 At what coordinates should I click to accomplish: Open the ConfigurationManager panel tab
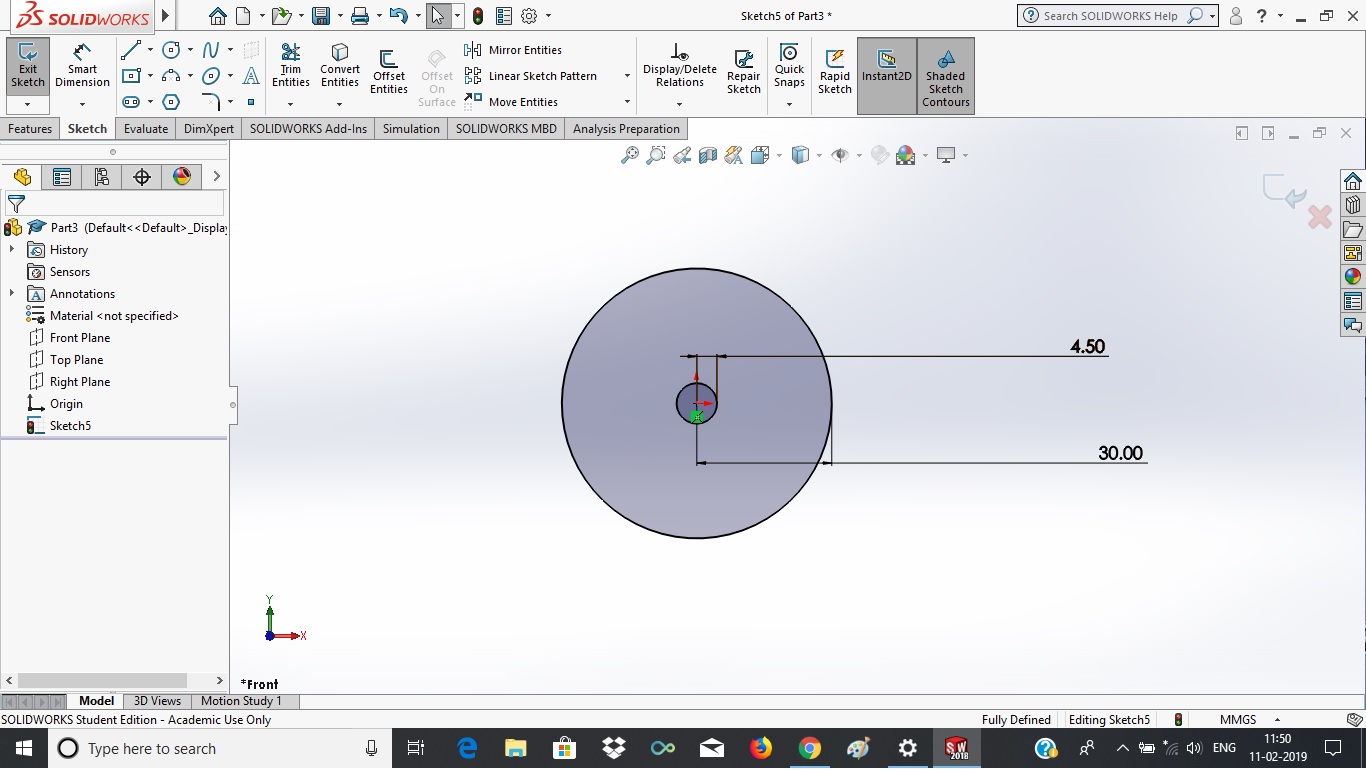coord(102,177)
